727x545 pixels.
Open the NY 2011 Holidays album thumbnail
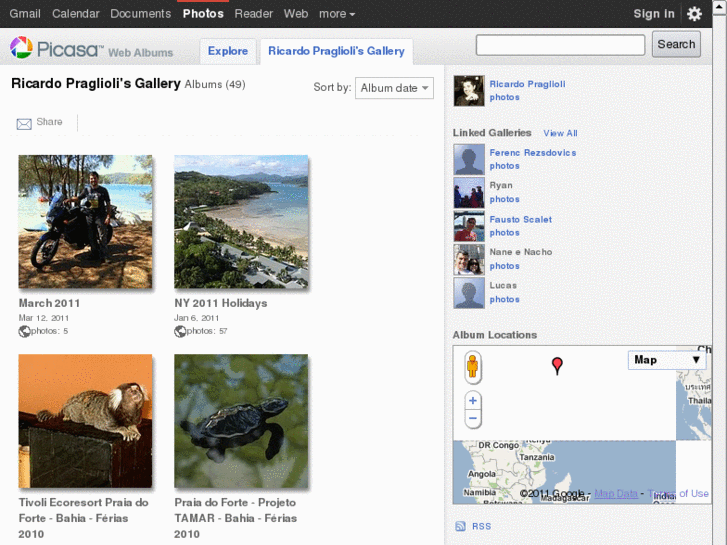(x=241, y=222)
